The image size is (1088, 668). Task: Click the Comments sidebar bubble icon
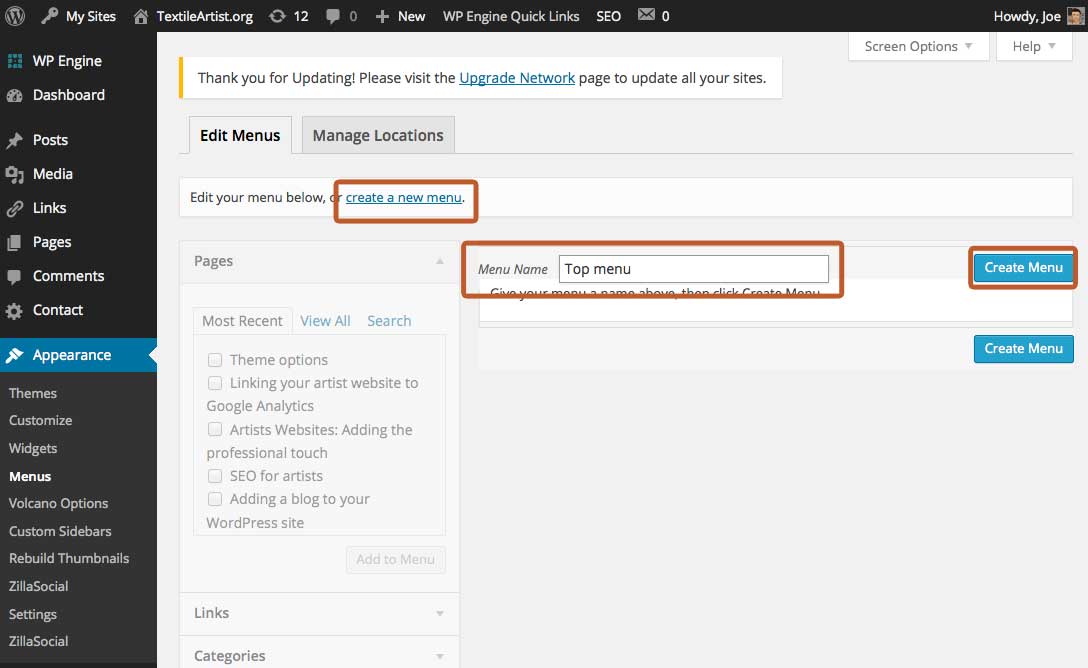click(15, 277)
